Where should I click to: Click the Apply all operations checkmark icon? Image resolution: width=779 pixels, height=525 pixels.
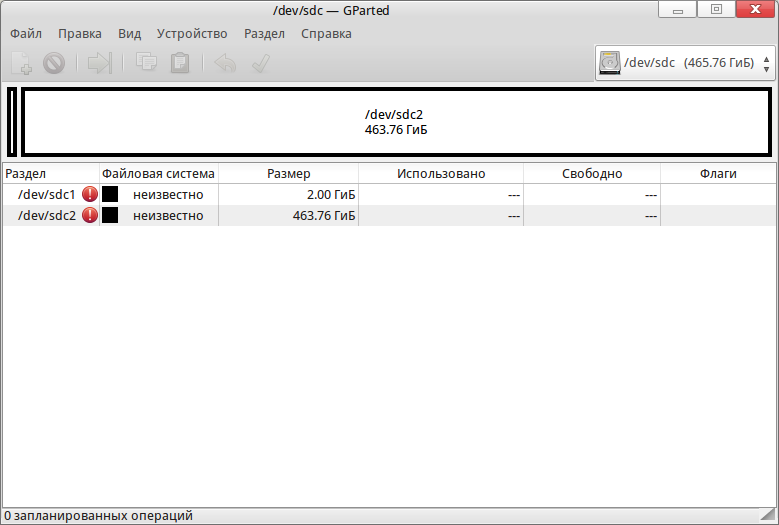click(261, 63)
